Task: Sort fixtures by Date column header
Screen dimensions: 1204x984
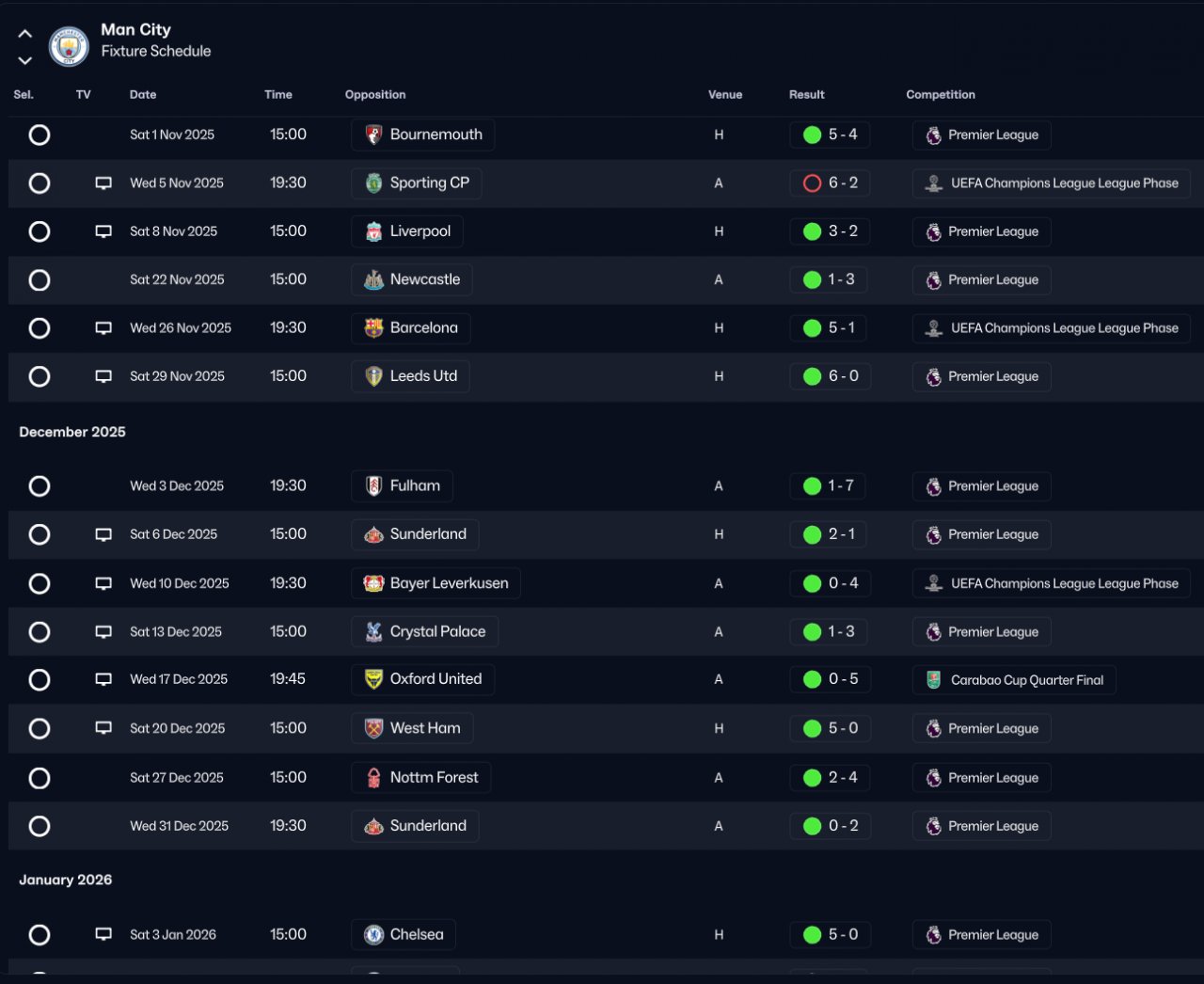Action: click(x=143, y=95)
